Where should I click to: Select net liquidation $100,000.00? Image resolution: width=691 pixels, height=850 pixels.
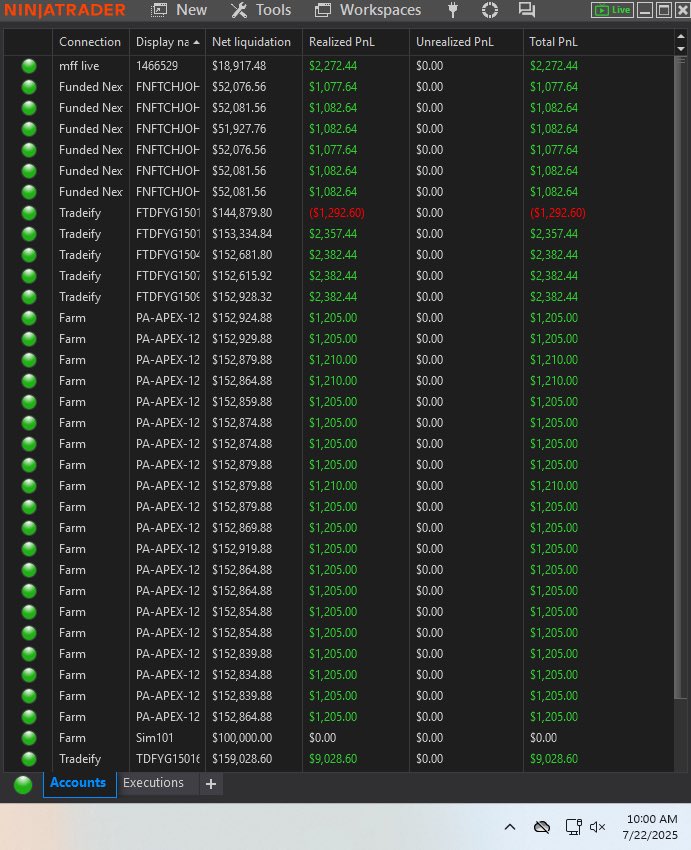coord(242,738)
